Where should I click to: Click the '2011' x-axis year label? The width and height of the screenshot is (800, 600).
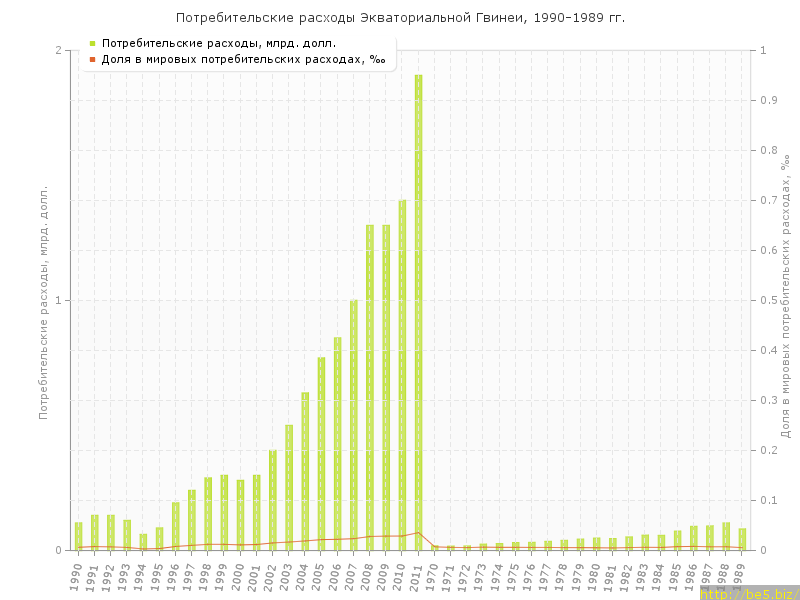point(415,577)
